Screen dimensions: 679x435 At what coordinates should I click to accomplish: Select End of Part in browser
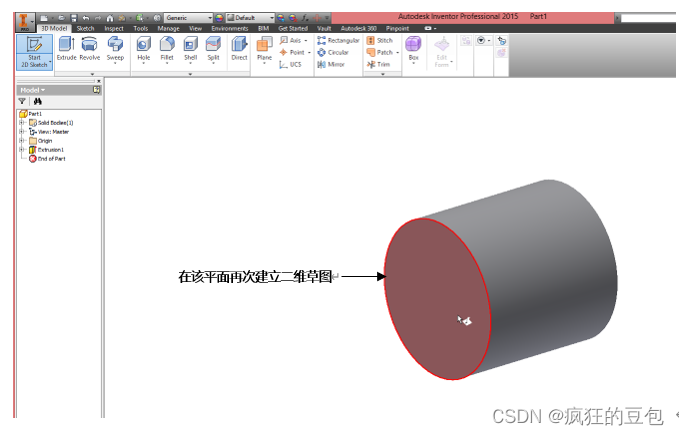pos(51,159)
